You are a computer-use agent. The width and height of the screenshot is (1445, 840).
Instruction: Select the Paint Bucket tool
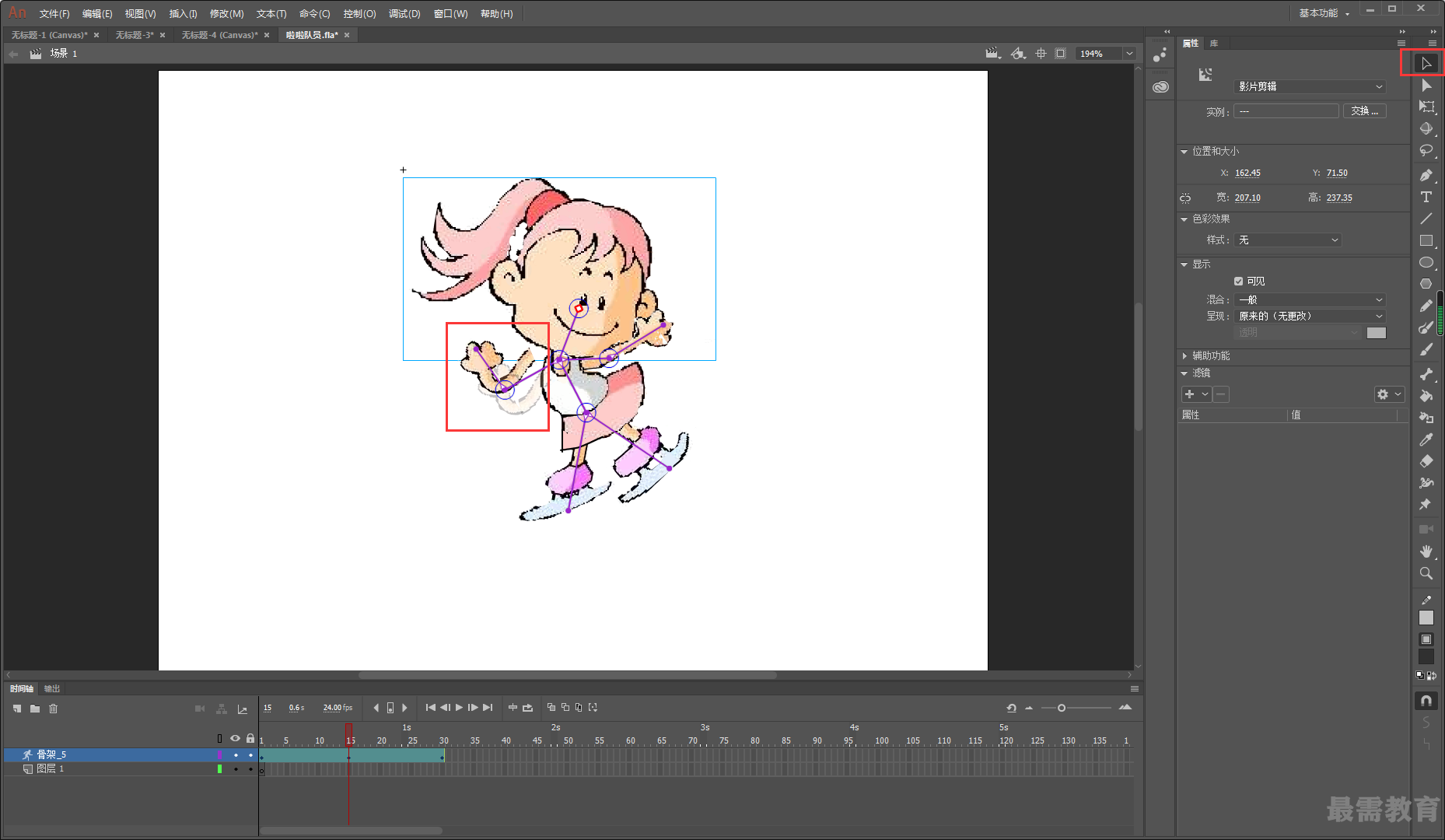(1426, 396)
